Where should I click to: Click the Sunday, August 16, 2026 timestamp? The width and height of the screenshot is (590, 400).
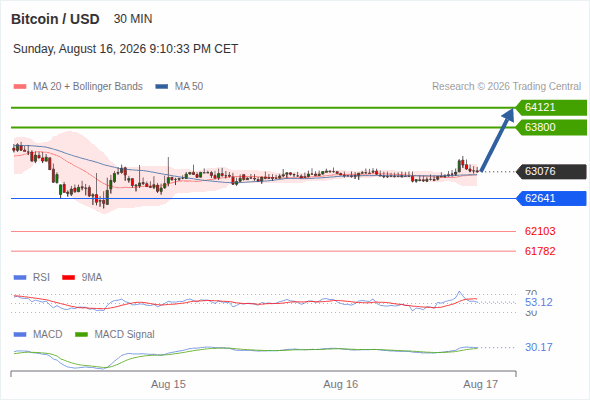click(126, 49)
